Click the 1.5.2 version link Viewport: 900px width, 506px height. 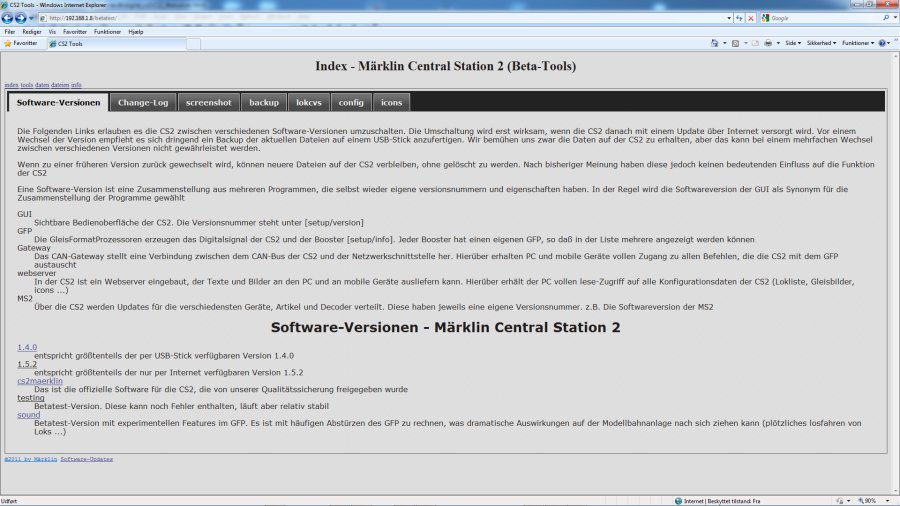27,364
